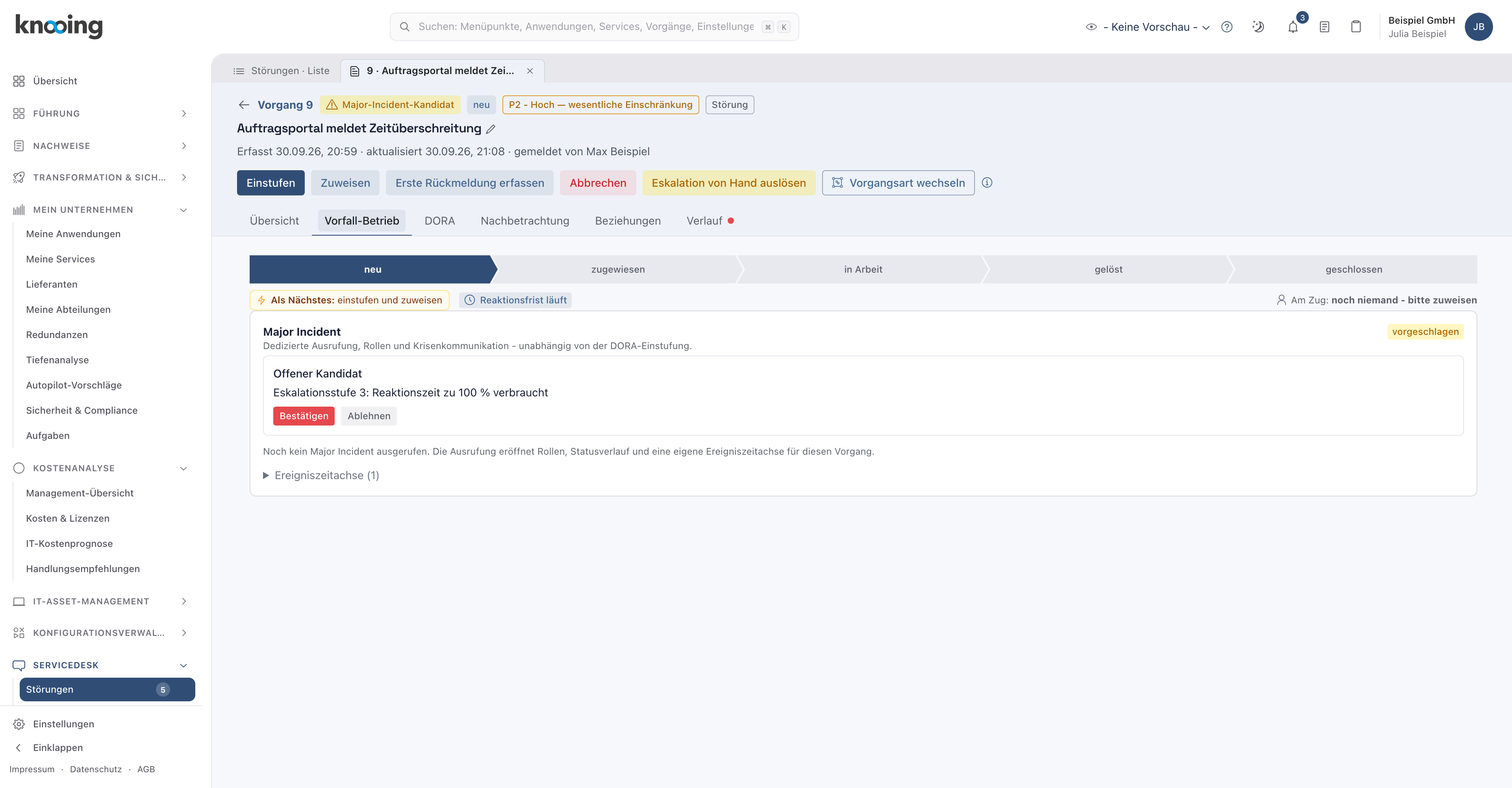Open the notifications bell icon

point(1292,27)
